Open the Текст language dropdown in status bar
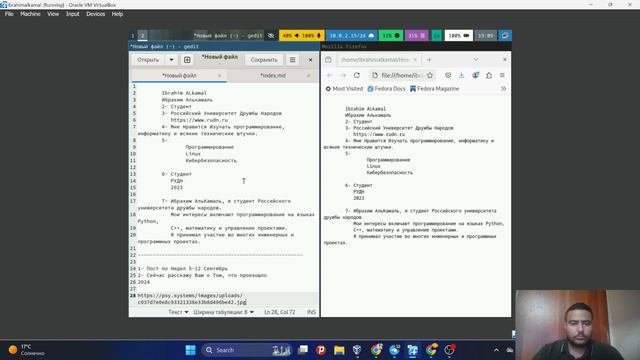Screen dimensions: 640x360 (178, 312)
